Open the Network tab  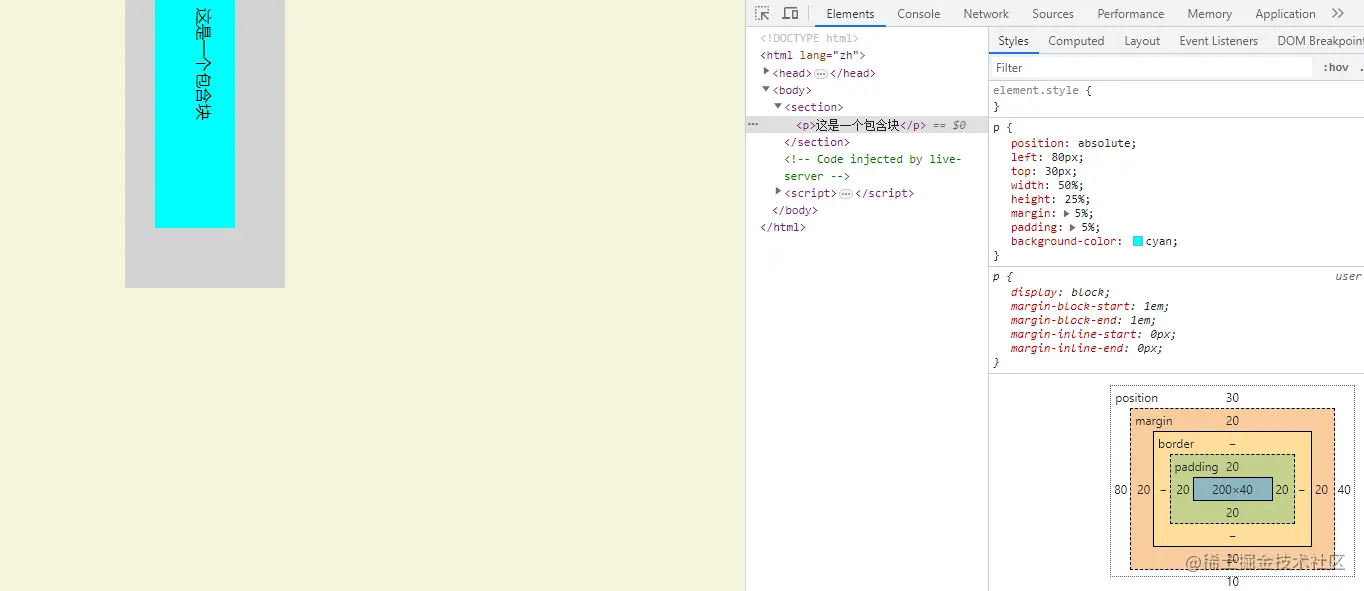tap(986, 14)
